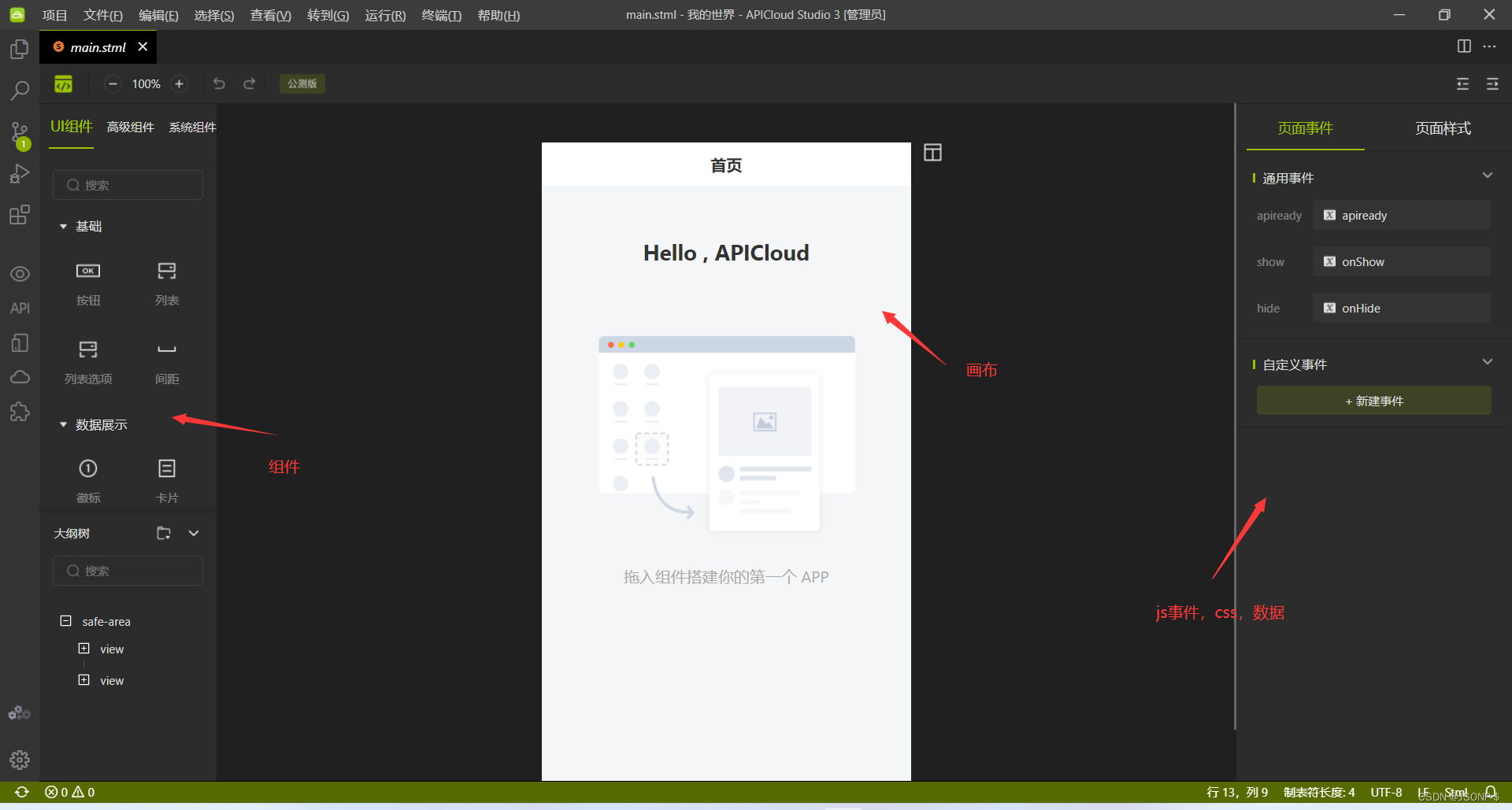Open notifications bell in status bar
This screenshot has height=810, width=1512.
(x=1491, y=792)
